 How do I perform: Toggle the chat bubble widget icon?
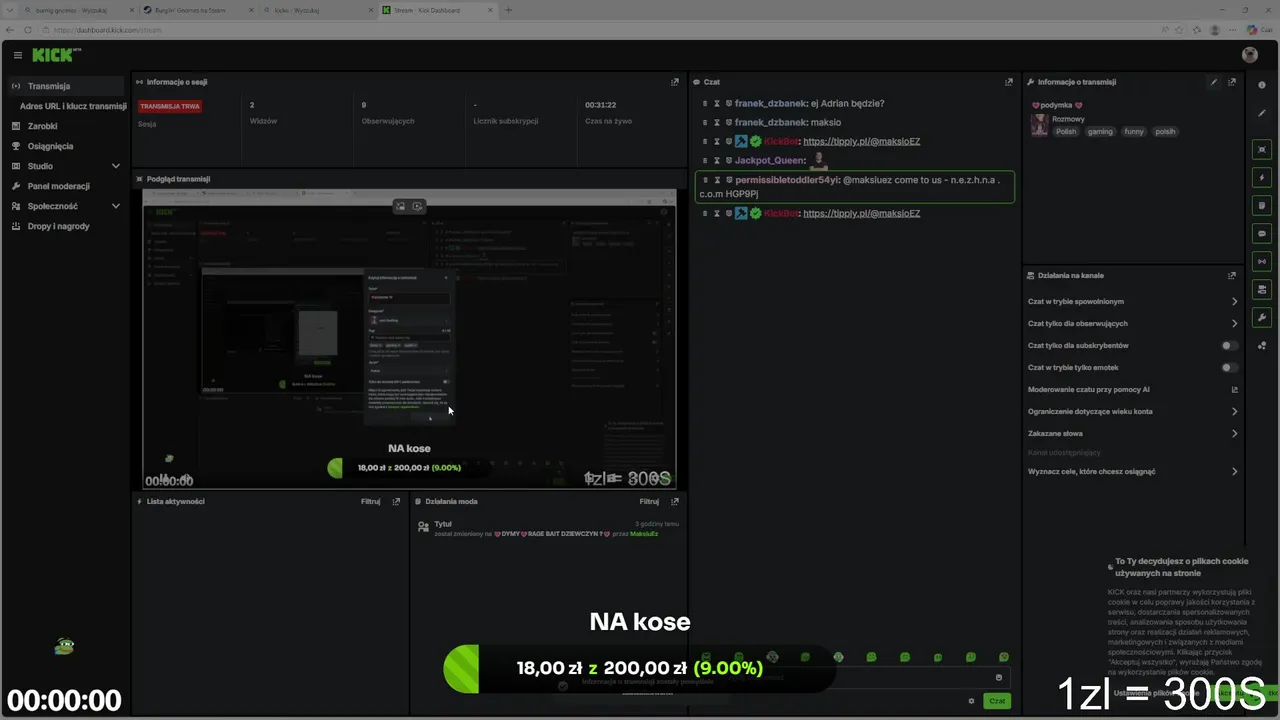[1262, 233]
